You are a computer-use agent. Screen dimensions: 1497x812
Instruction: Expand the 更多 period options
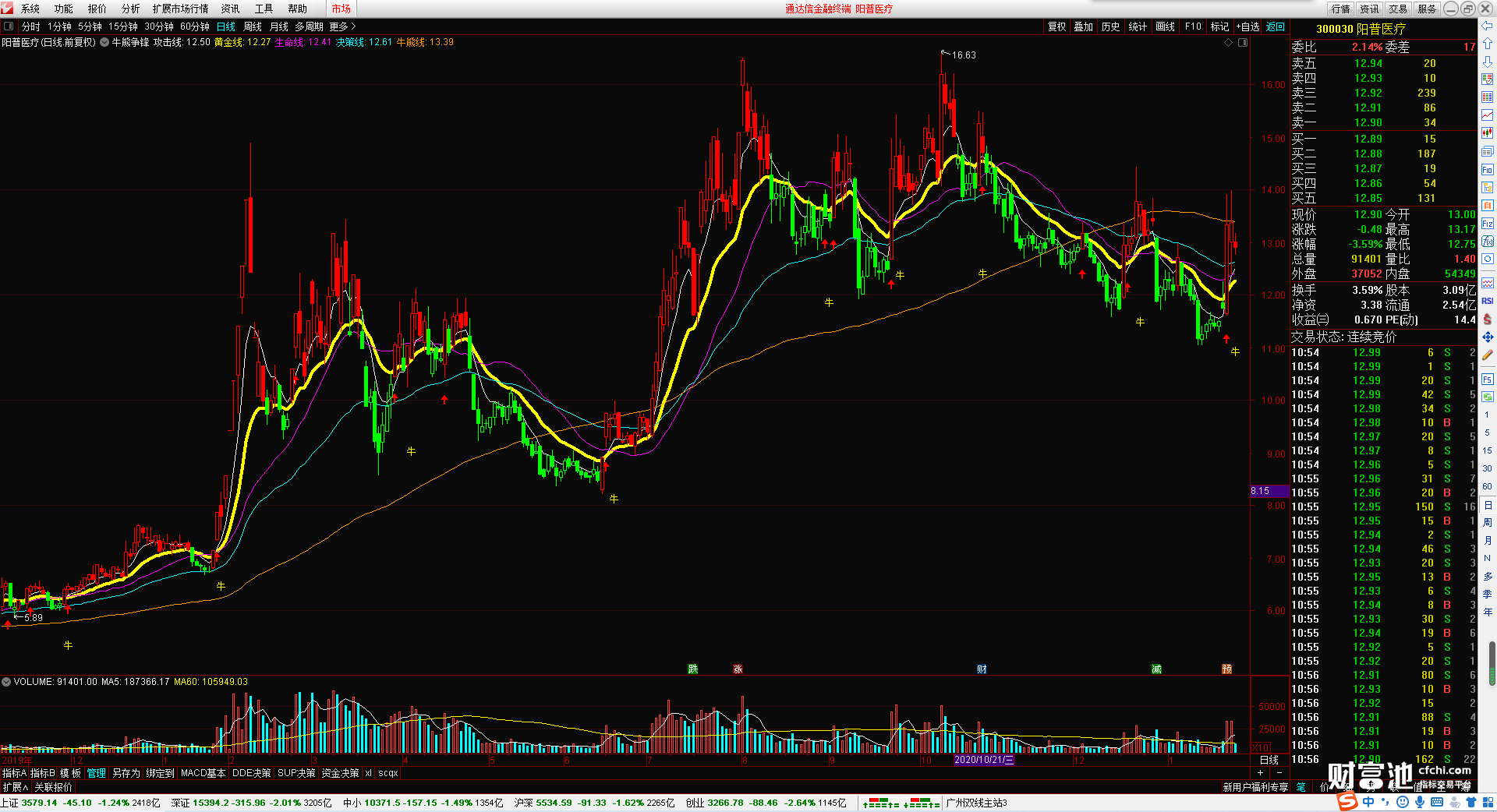pos(342,26)
